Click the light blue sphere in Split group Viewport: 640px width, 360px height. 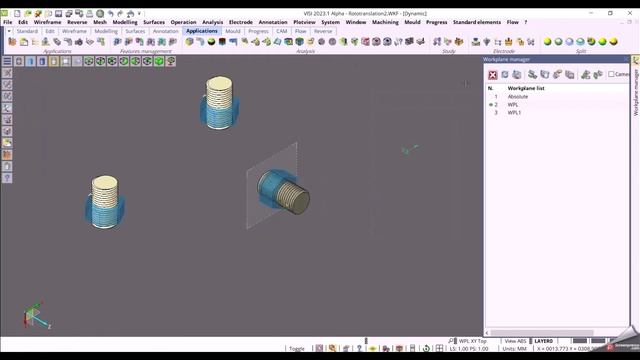pyautogui.click(x=569, y=42)
